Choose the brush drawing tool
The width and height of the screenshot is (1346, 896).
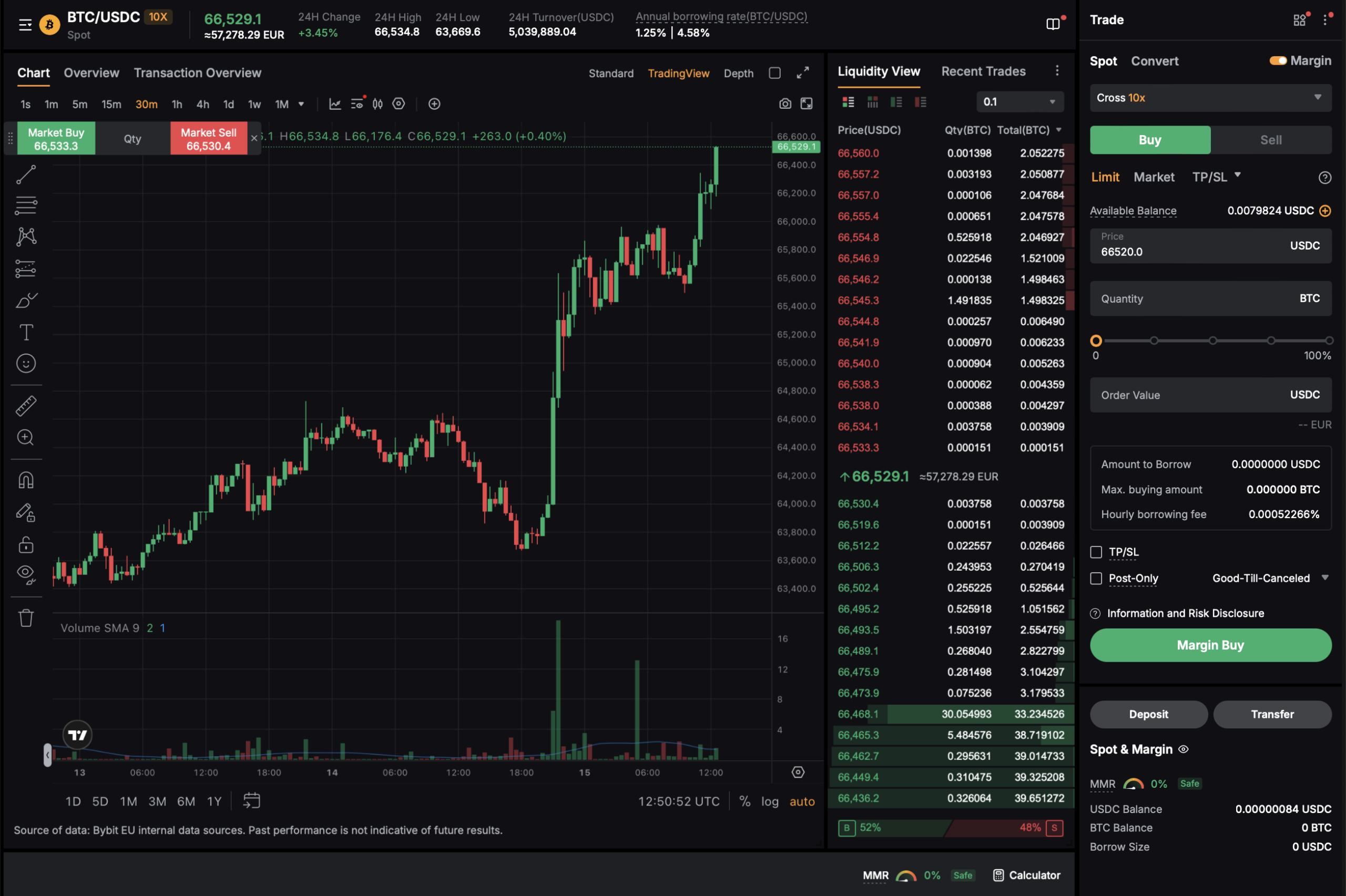(x=26, y=300)
